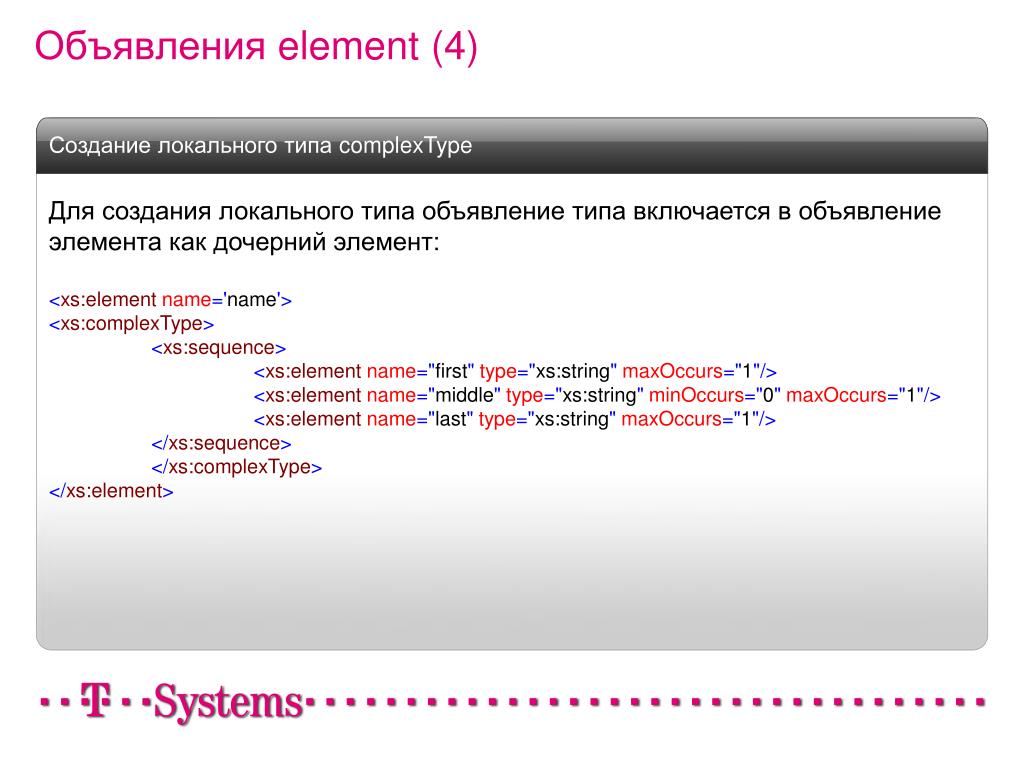Click the slide title "Объявления element (4)"
This screenshot has height=768, width=1024.
(x=256, y=46)
